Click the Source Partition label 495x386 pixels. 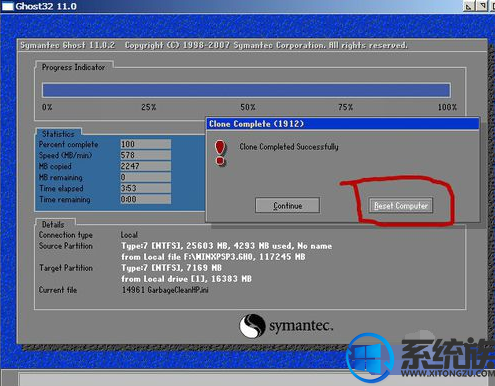[x=66, y=246]
